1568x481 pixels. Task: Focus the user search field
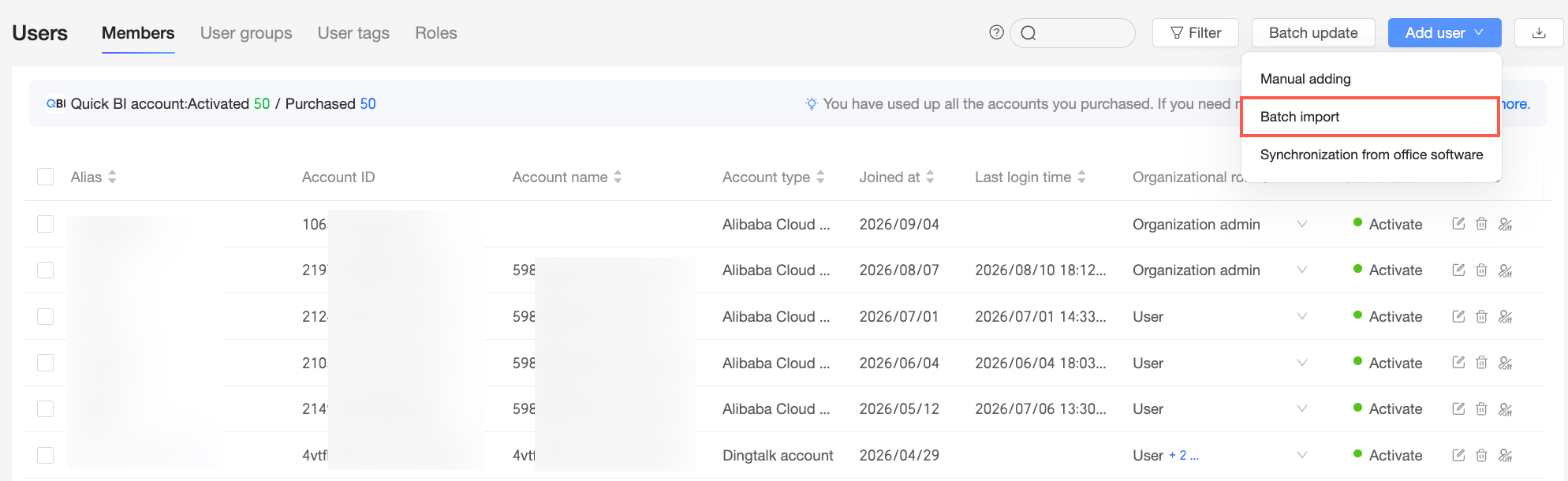pos(1073,33)
